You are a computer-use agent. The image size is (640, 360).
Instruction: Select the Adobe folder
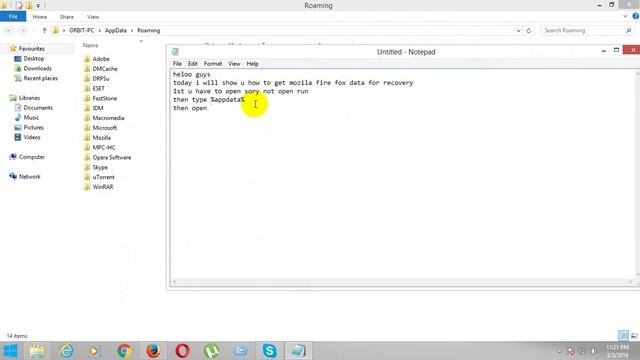pos(101,59)
